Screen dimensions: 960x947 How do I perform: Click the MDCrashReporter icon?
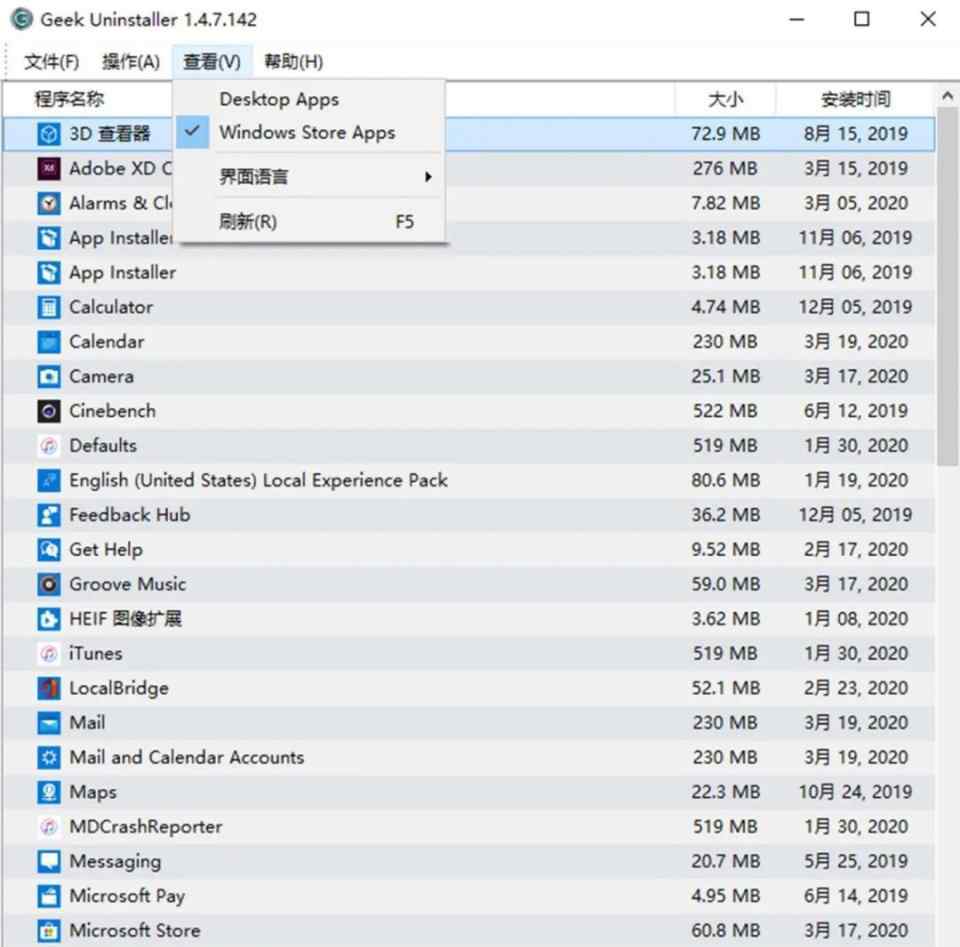point(48,826)
